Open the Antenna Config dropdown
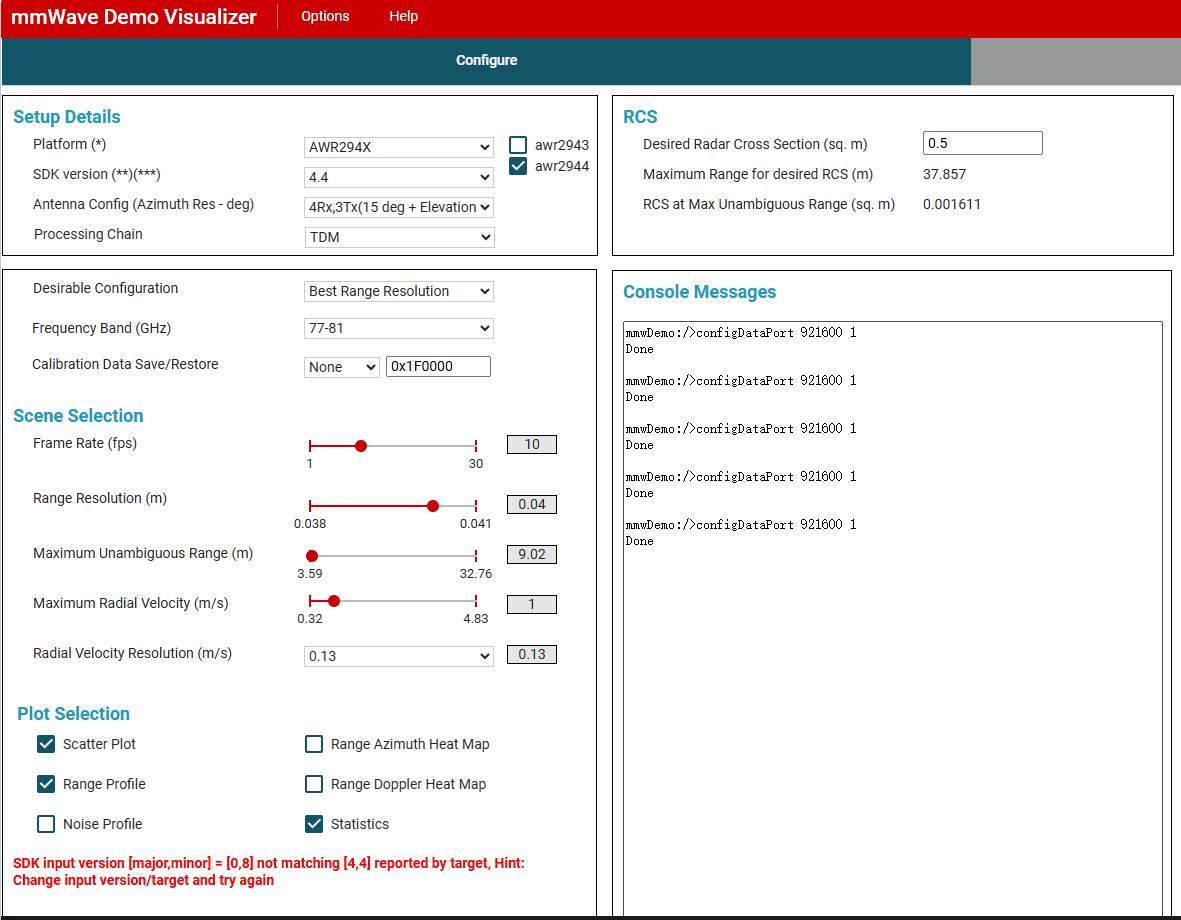The width and height of the screenshot is (1181, 920). pyautogui.click(x=398, y=207)
